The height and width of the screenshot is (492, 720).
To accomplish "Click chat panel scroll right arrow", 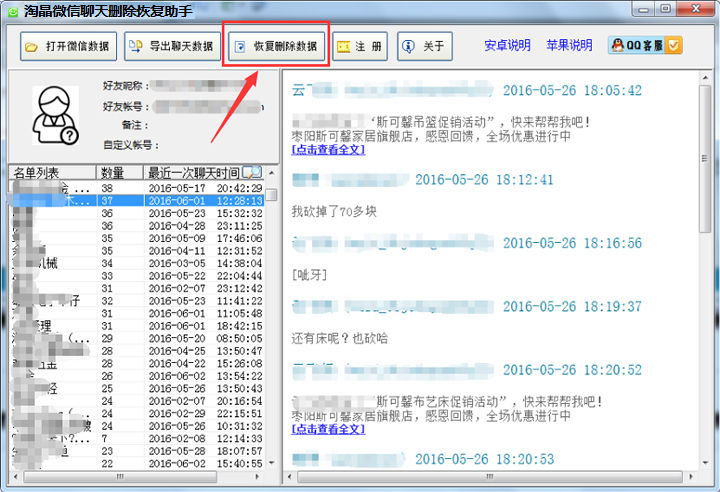I will (x=691, y=477).
